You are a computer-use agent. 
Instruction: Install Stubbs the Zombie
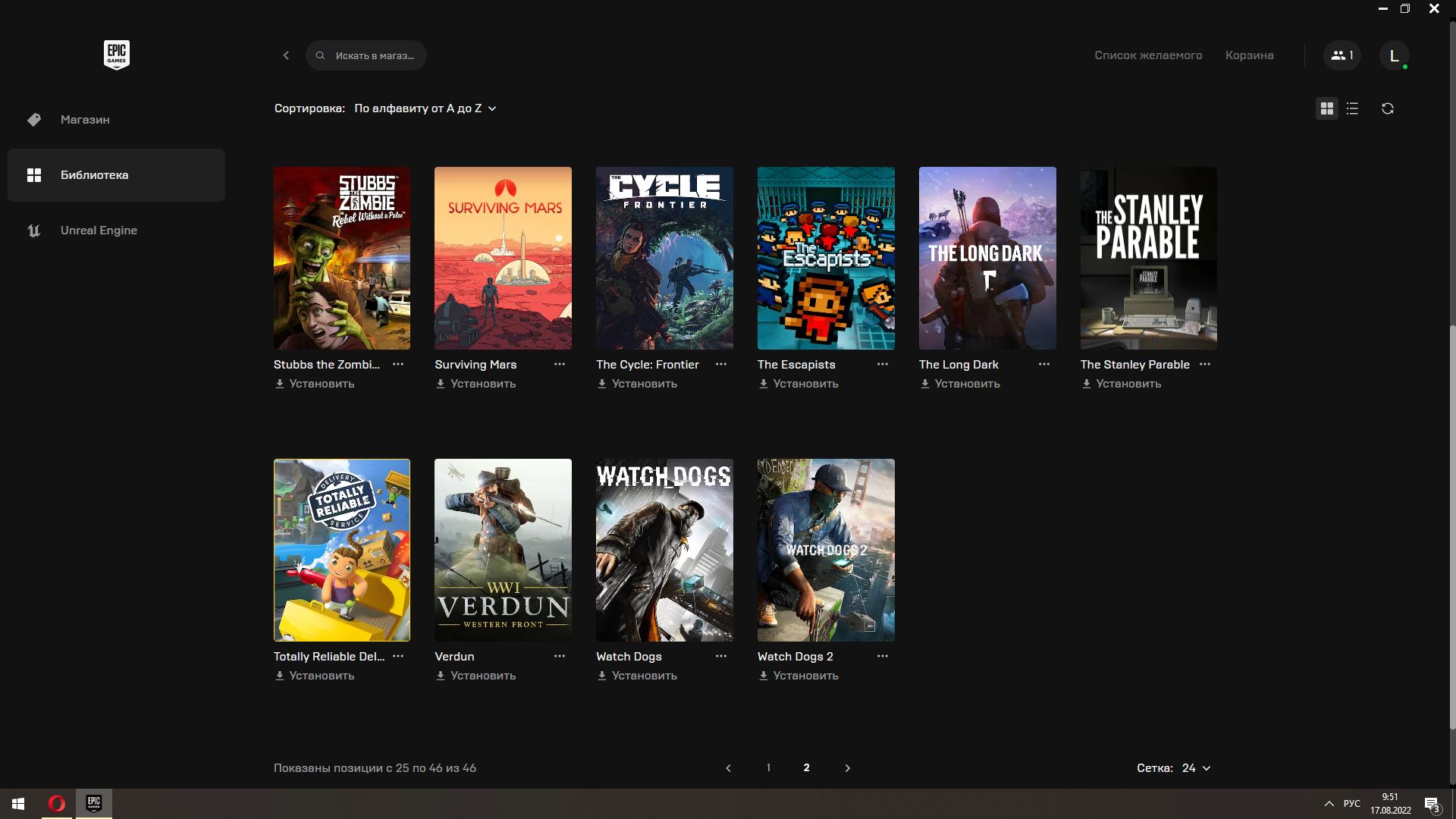pos(314,384)
